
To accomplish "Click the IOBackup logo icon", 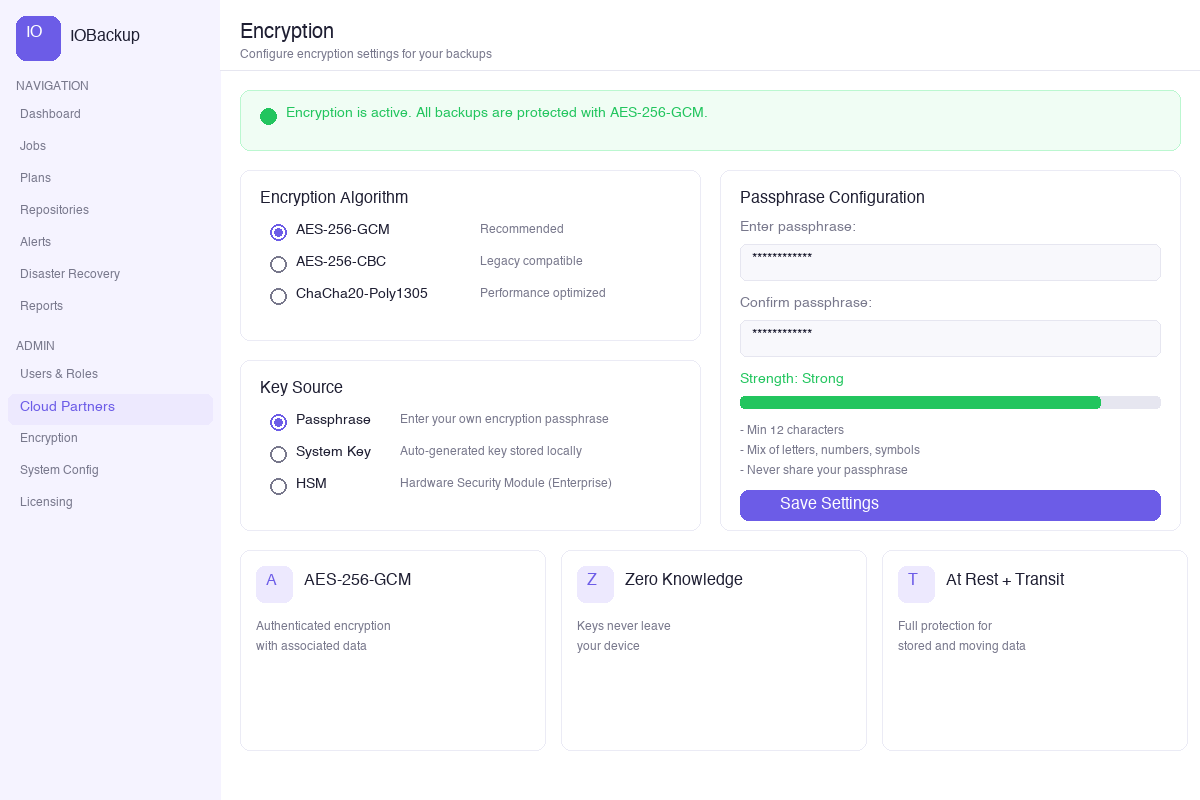I will coord(38,38).
